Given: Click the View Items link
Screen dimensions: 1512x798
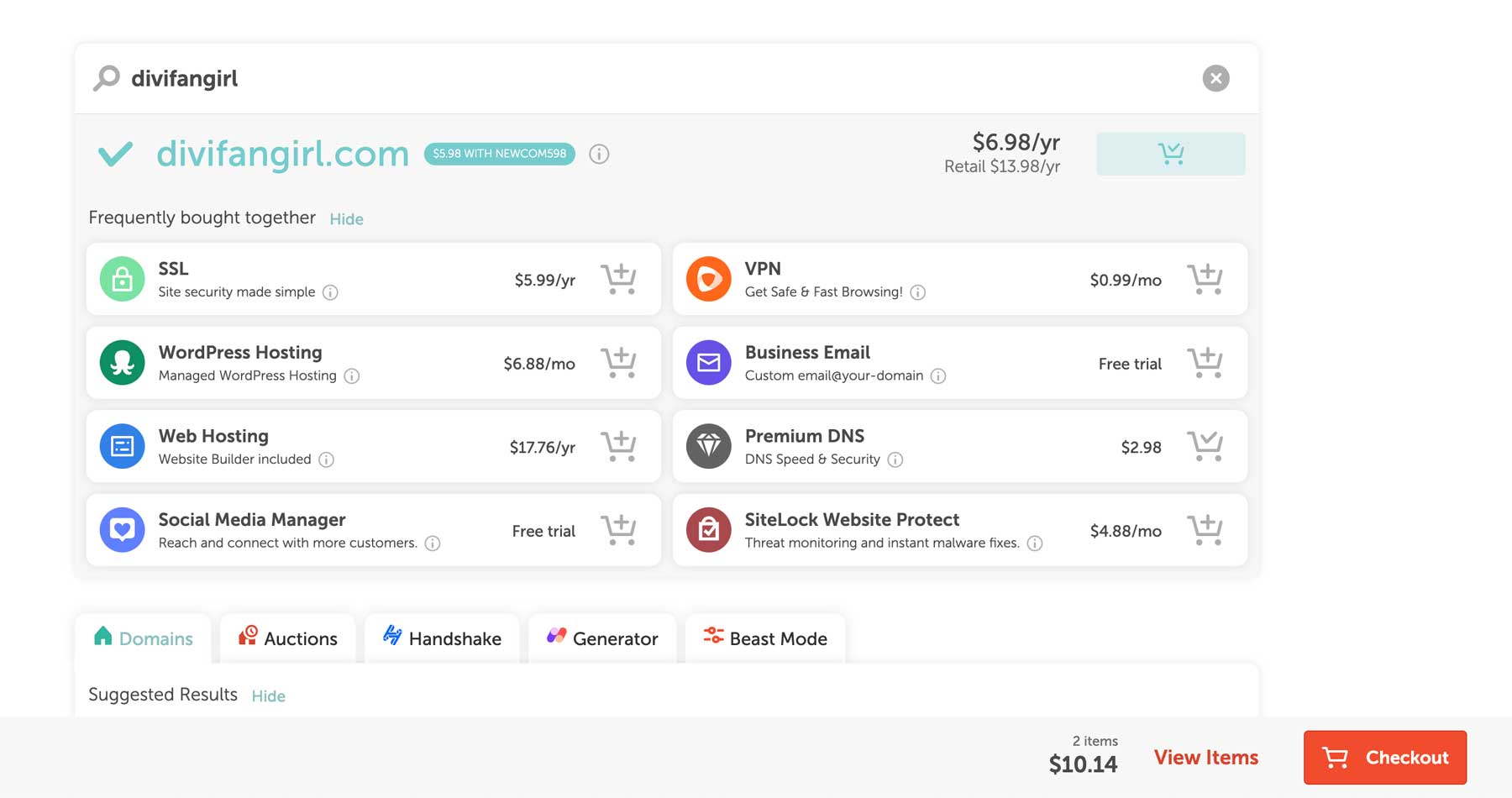Looking at the screenshot, I should point(1205,757).
